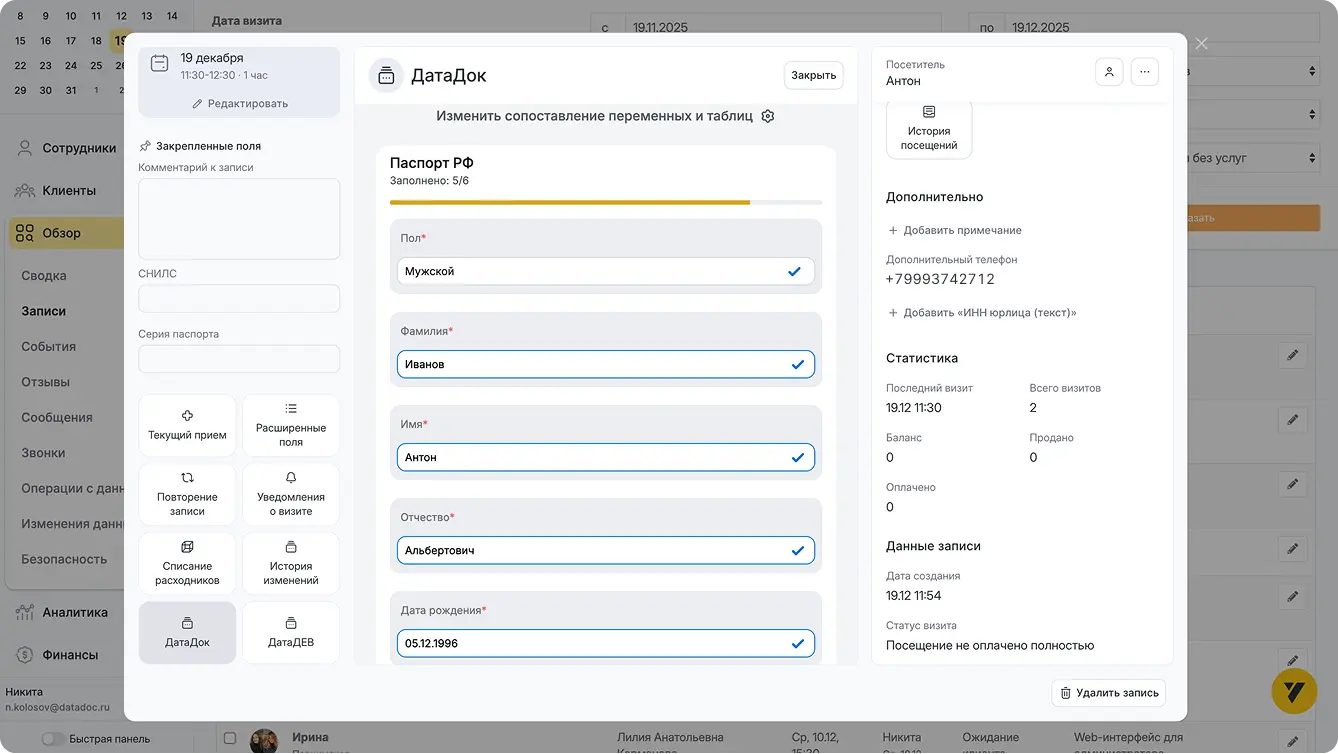Expand the Пол dropdown showing Мужской
Screen dimensions: 1338x754
(605, 271)
